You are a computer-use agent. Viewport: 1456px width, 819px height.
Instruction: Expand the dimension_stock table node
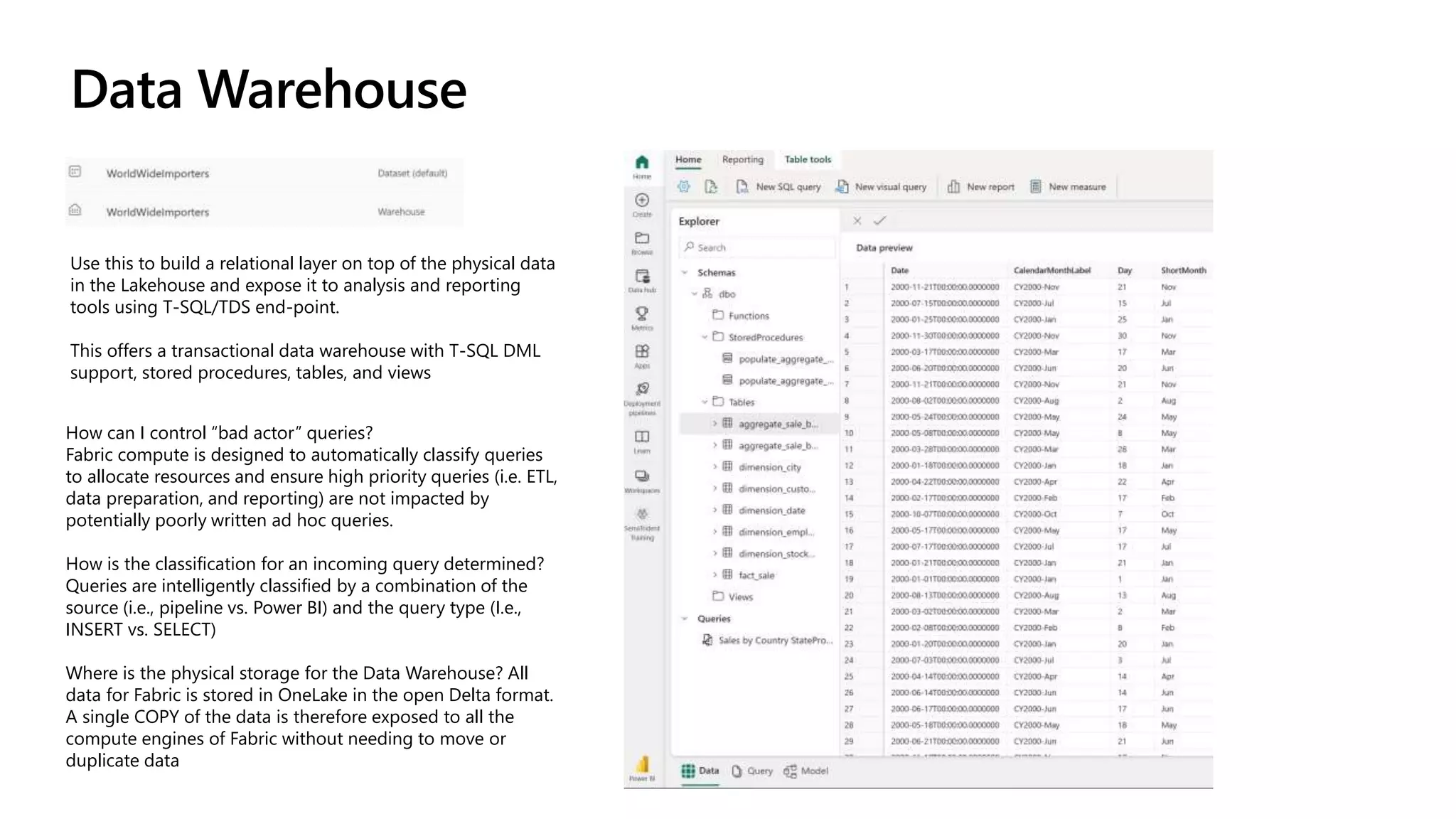(715, 553)
